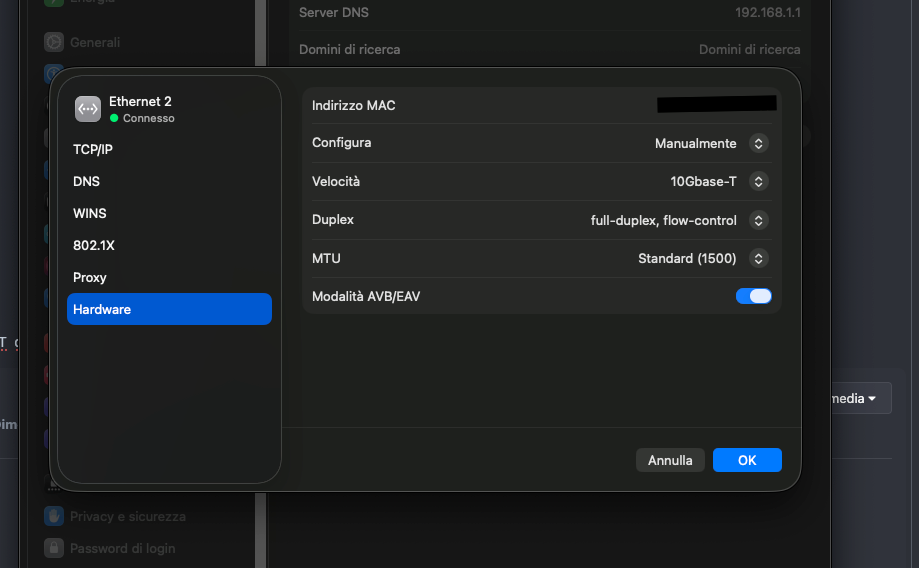Click the Annulla button to cancel
The image size is (919, 568).
click(670, 460)
